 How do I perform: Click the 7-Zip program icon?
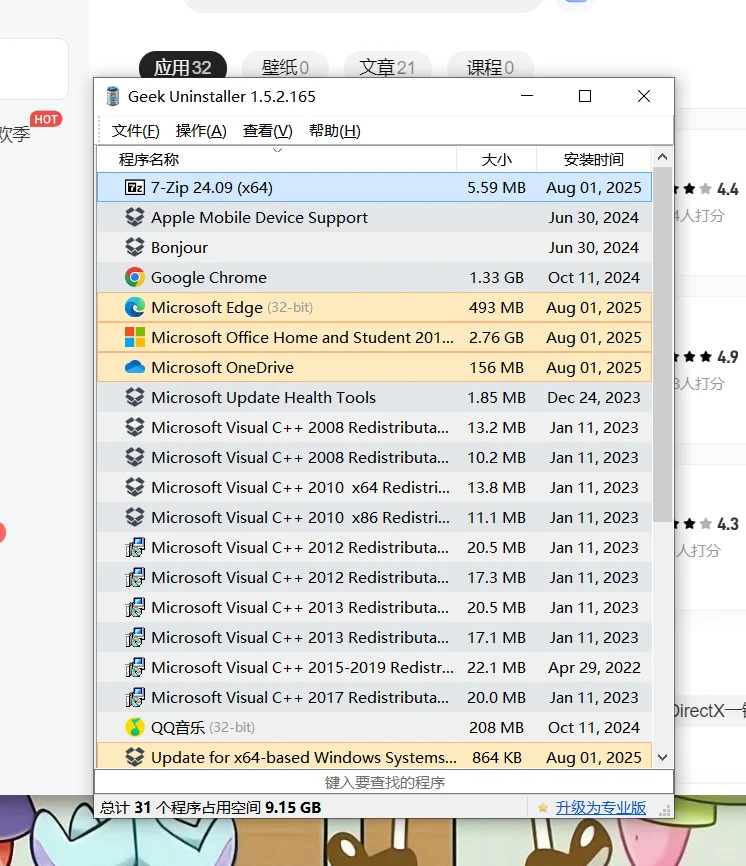tap(135, 188)
